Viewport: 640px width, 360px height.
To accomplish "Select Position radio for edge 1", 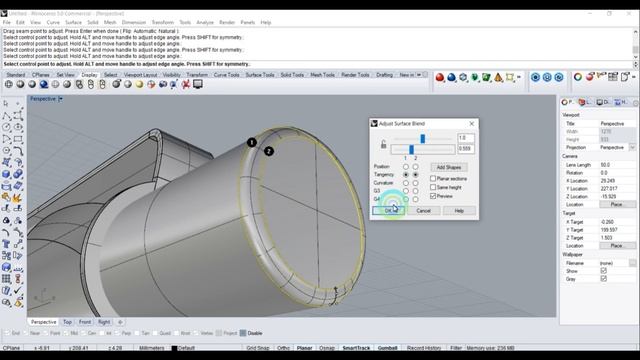I will (406, 167).
